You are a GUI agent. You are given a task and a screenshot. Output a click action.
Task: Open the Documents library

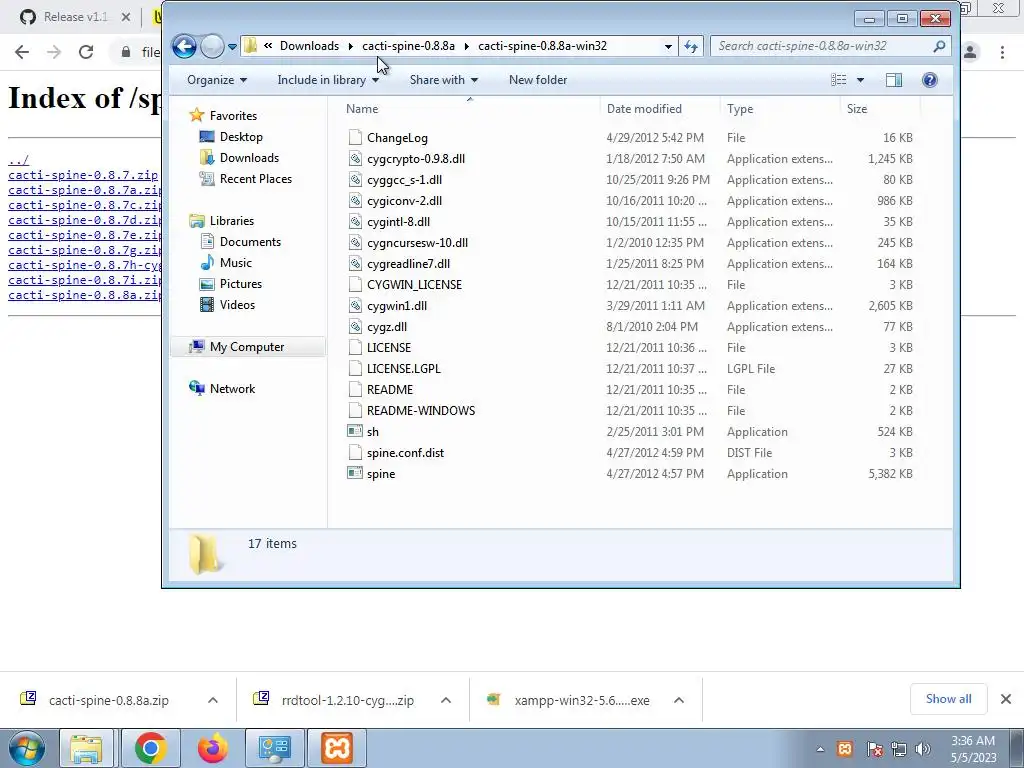[x=250, y=242]
